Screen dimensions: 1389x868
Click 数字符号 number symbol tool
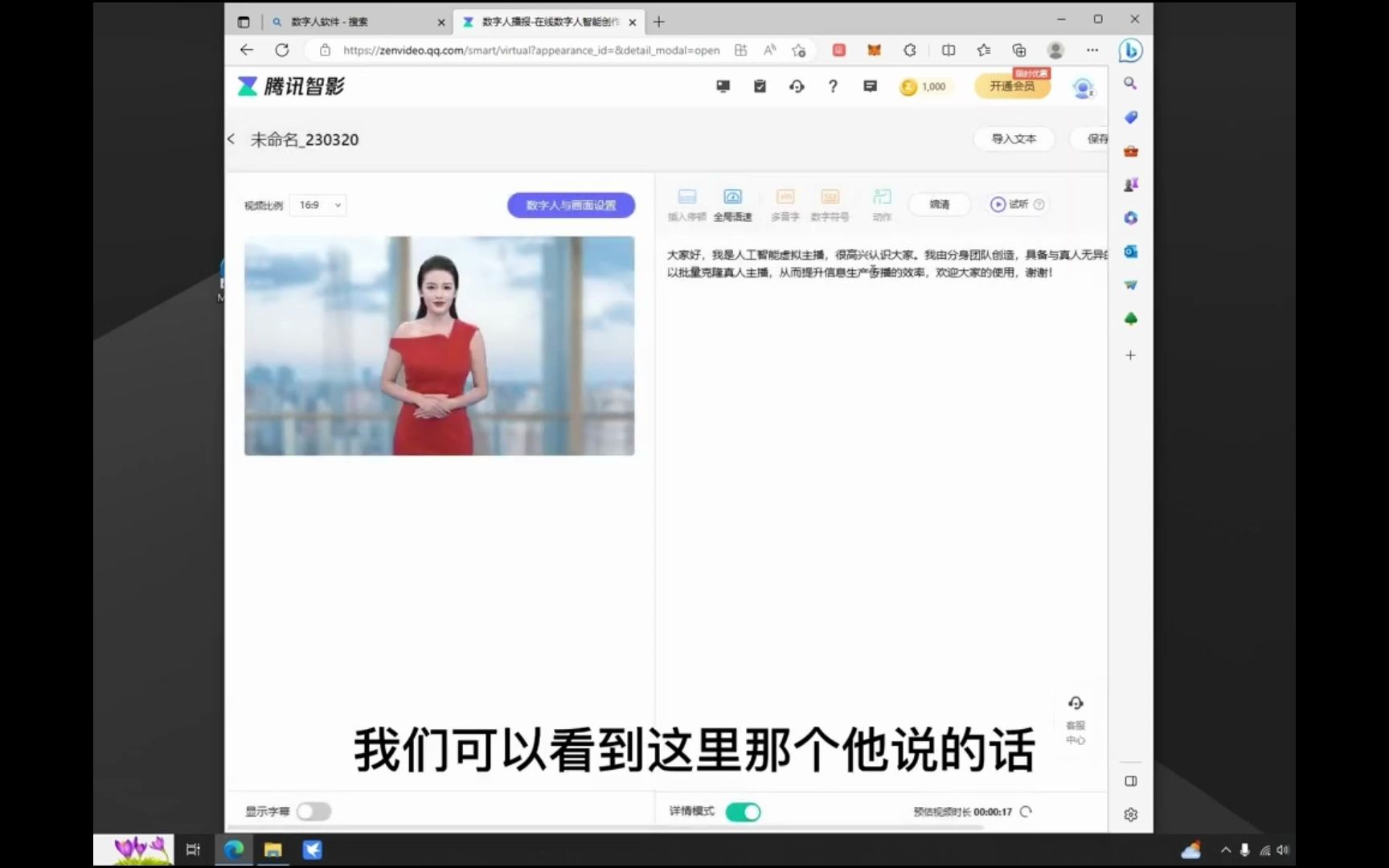pos(830,205)
